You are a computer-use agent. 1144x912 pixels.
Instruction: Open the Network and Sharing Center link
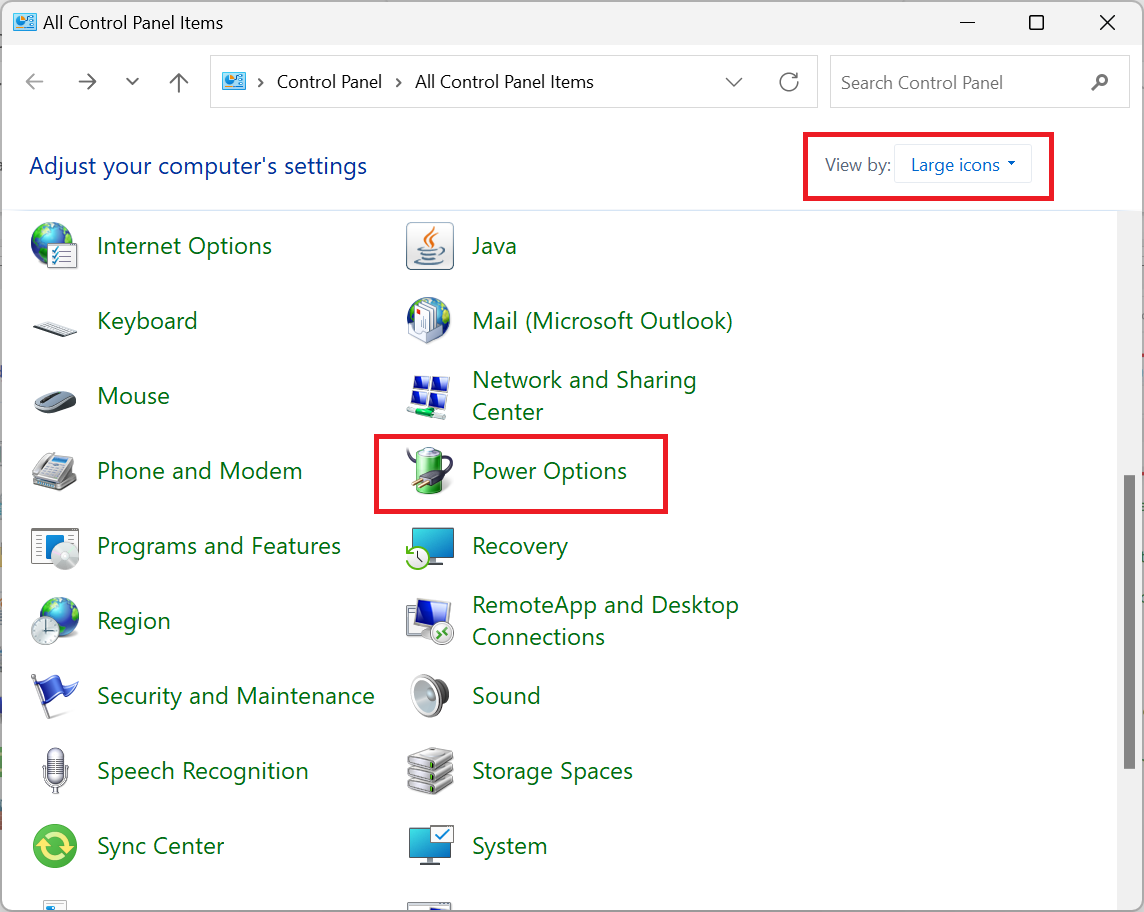click(584, 396)
